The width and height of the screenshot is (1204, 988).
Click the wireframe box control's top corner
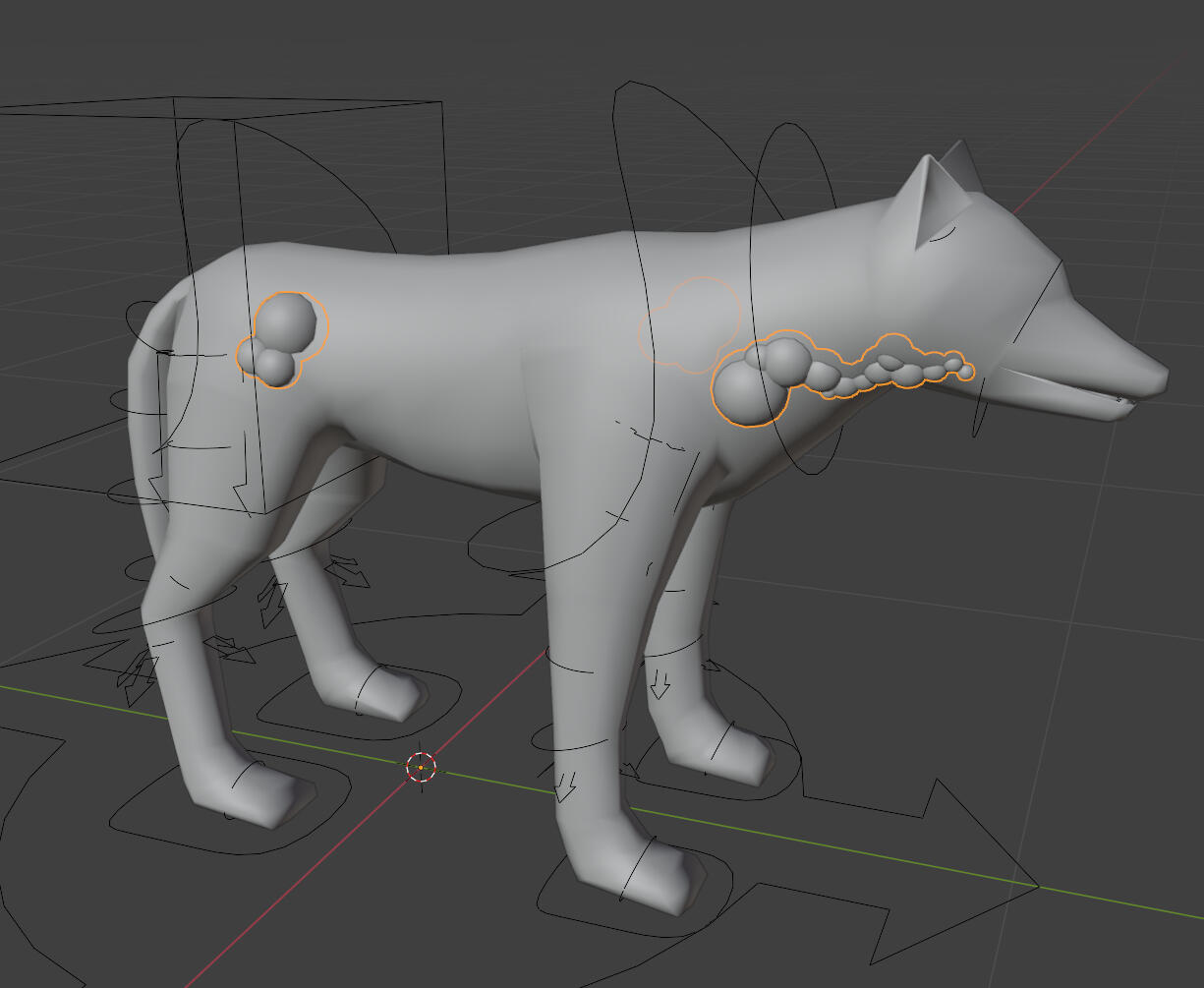click(x=175, y=98)
